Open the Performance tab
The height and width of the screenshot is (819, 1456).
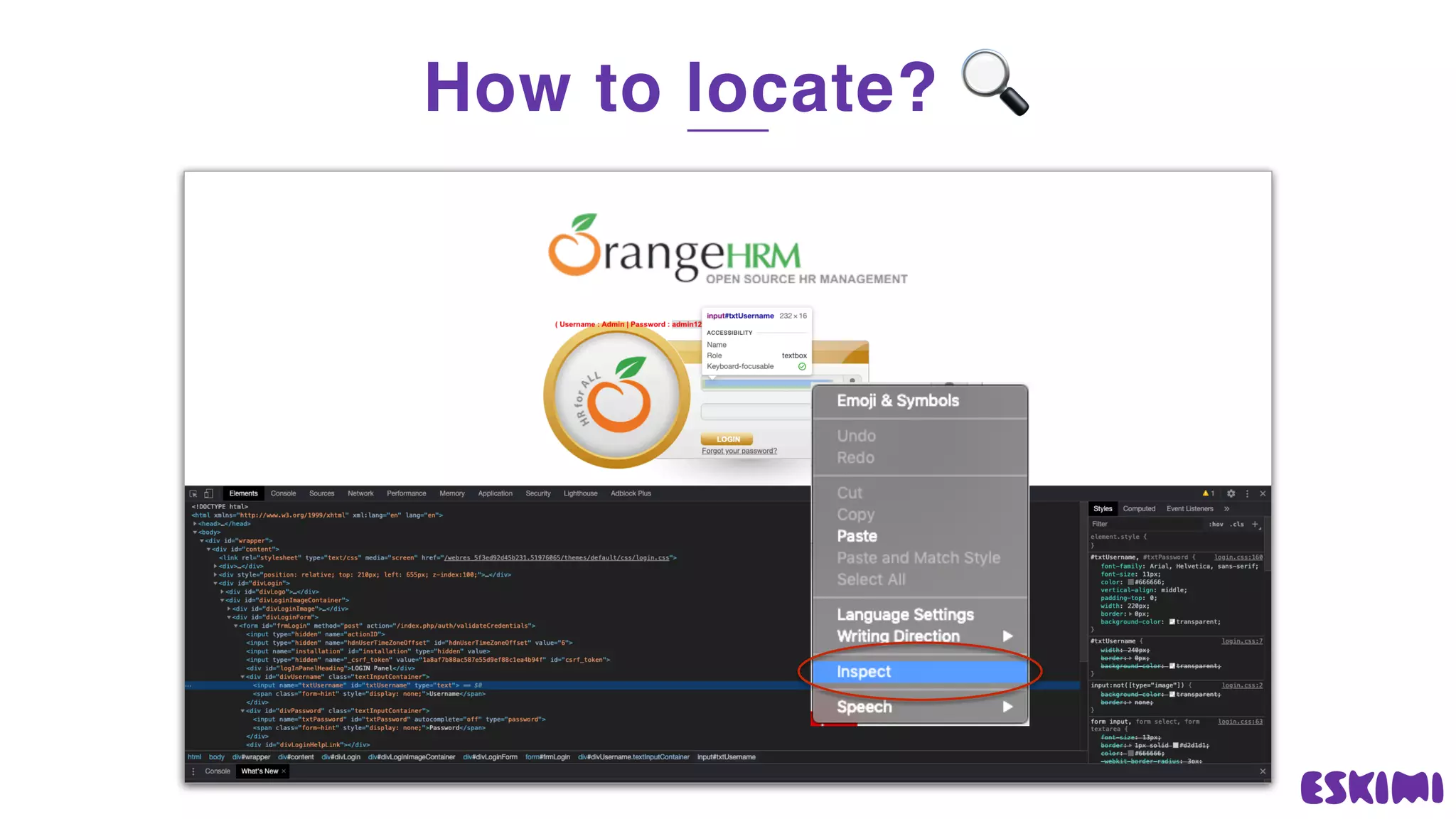click(x=407, y=493)
